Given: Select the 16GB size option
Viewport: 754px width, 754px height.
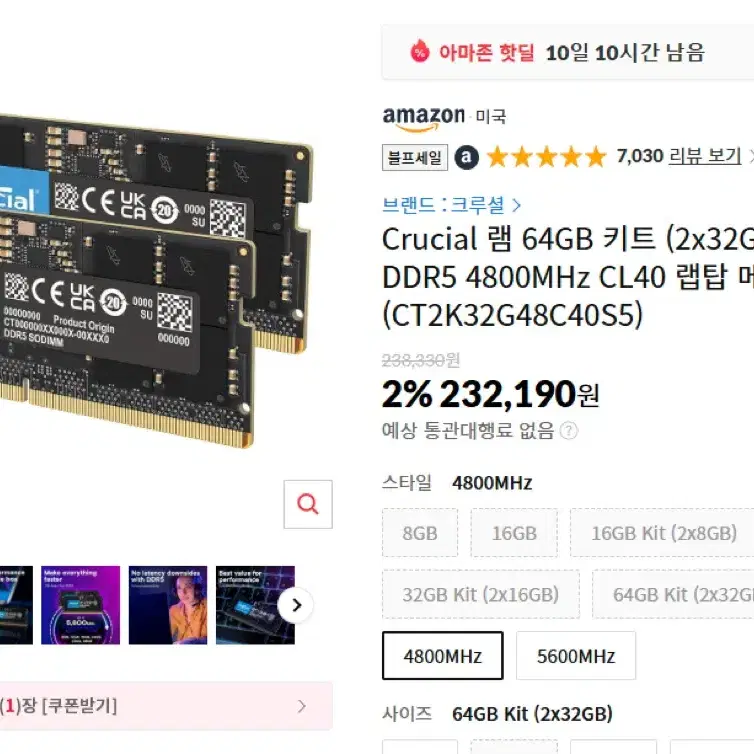Looking at the screenshot, I should (x=514, y=533).
